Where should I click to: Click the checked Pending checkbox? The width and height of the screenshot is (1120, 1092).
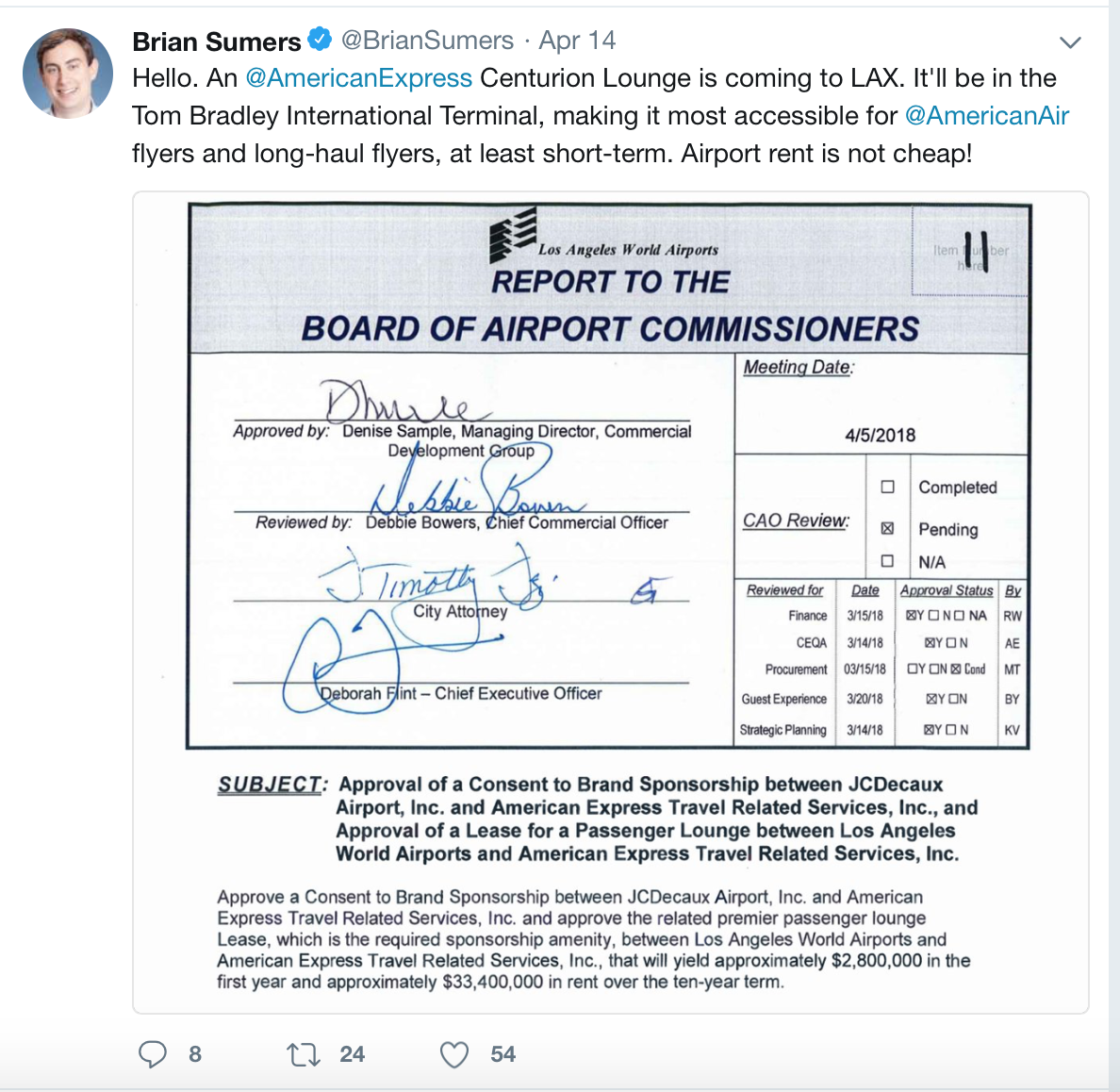click(887, 528)
